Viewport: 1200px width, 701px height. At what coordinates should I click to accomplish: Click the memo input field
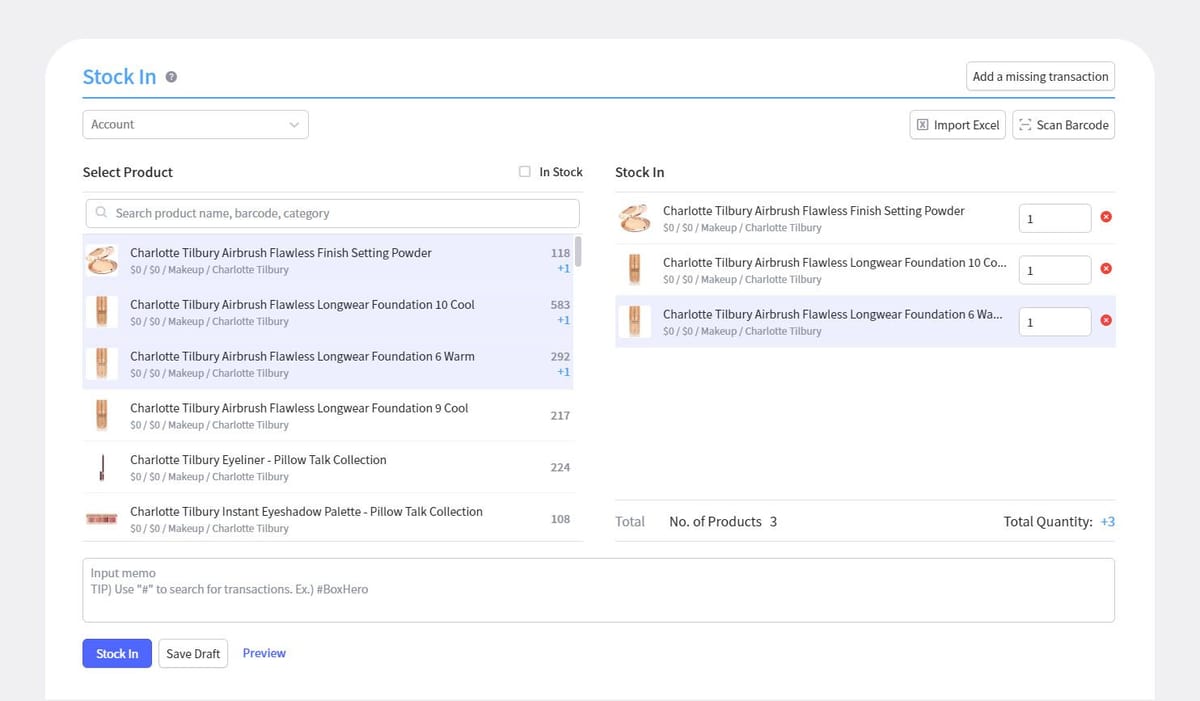[x=598, y=590]
